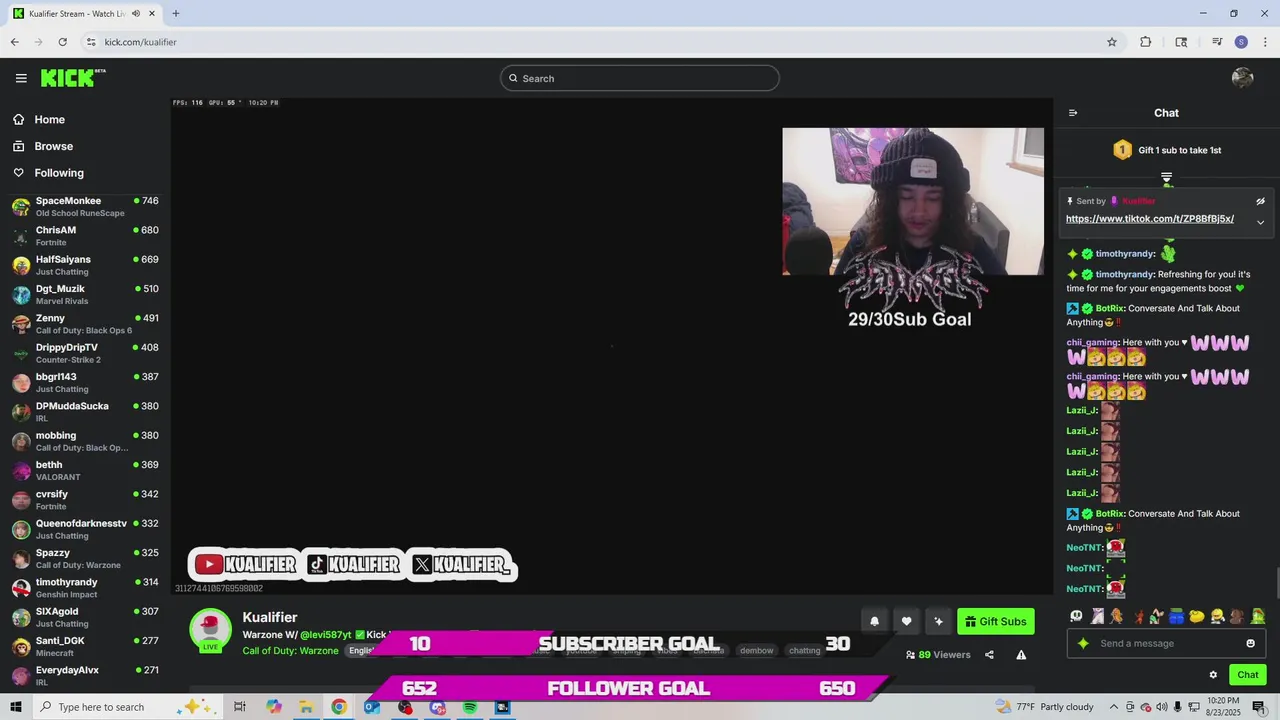The image size is (1280, 720).
Task: Open HalfSaiyans channel
Action: tap(85, 265)
